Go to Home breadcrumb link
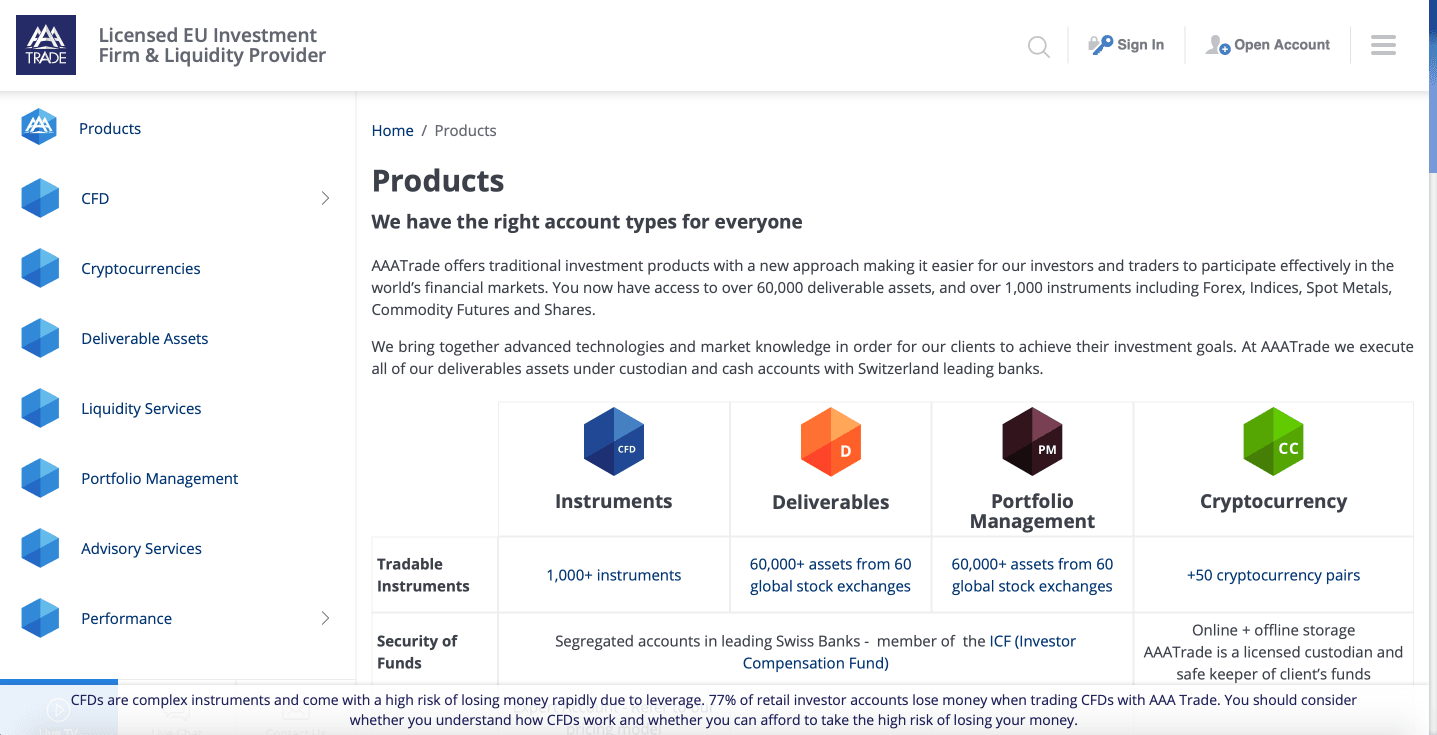The image size is (1437, 735). pyautogui.click(x=393, y=130)
